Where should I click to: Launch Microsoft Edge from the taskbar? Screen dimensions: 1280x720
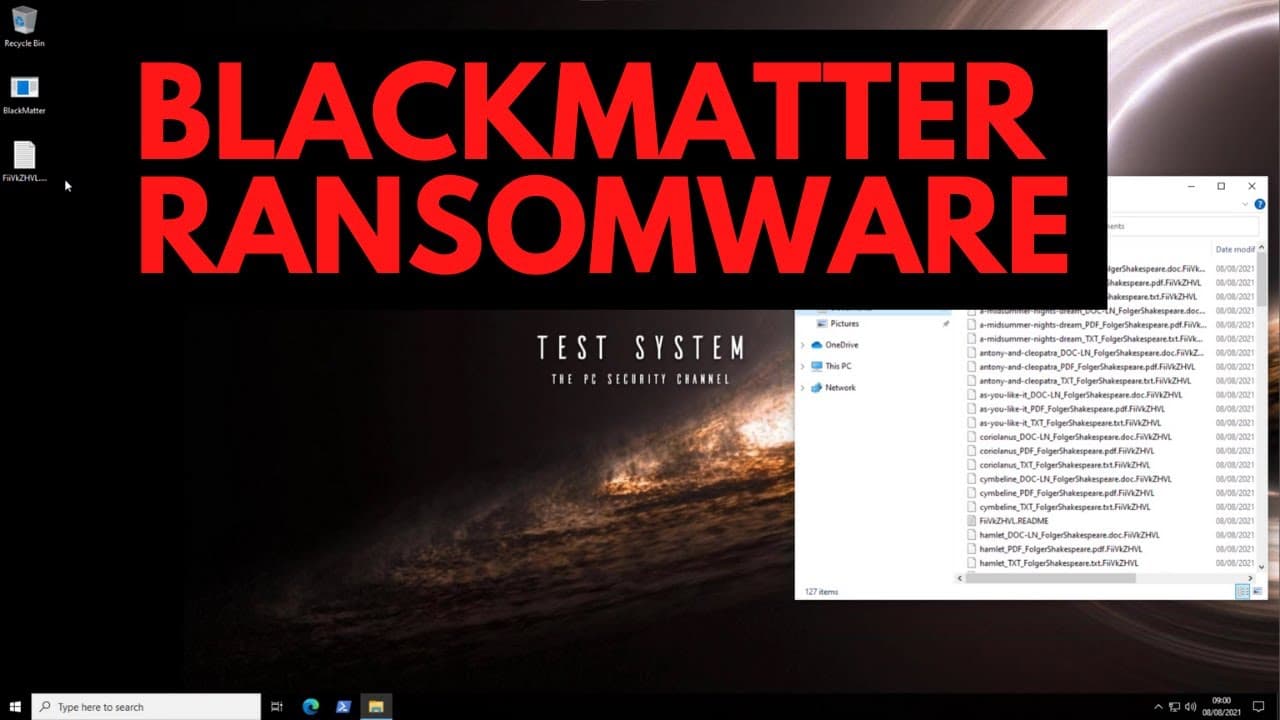[x=310, y=707]
